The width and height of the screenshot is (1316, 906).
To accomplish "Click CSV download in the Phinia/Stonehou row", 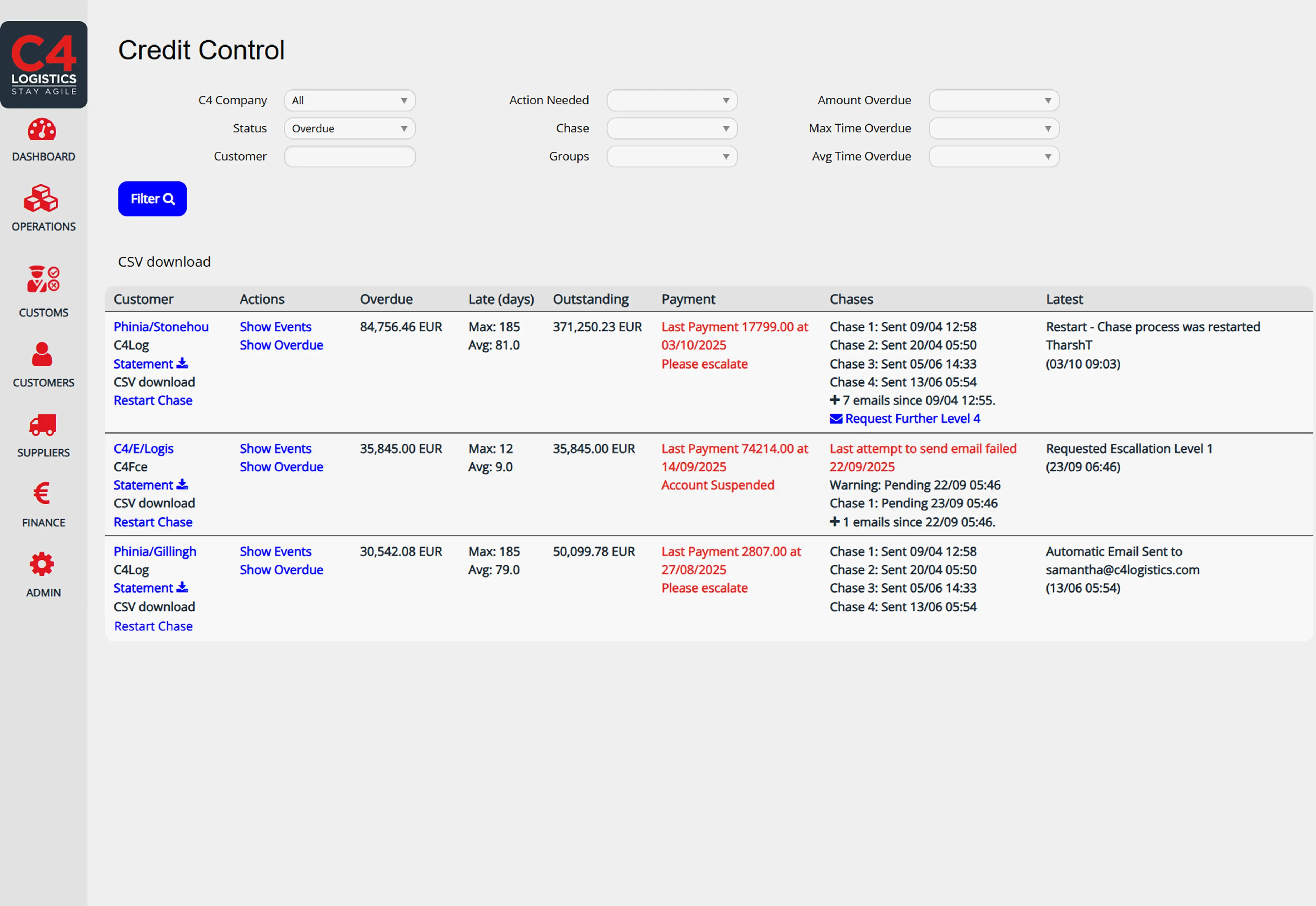I will (x=154, y=382).
